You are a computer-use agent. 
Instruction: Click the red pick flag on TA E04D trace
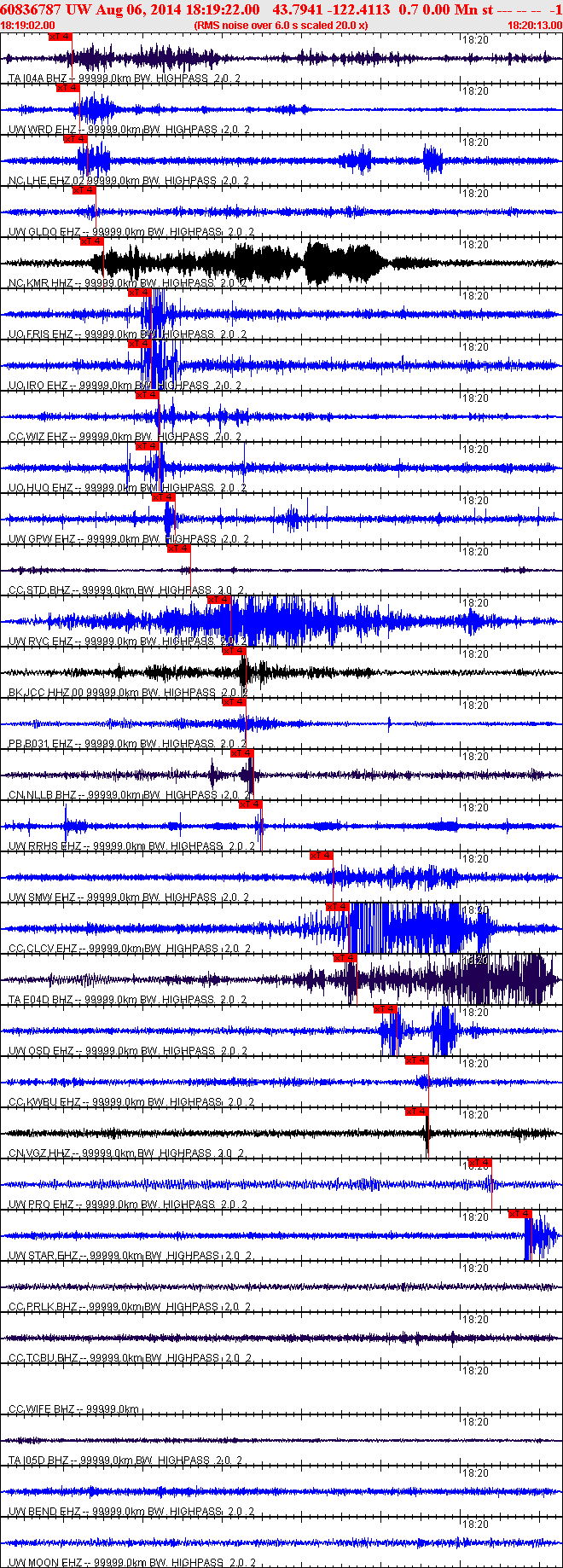click(x=345, y=958)
